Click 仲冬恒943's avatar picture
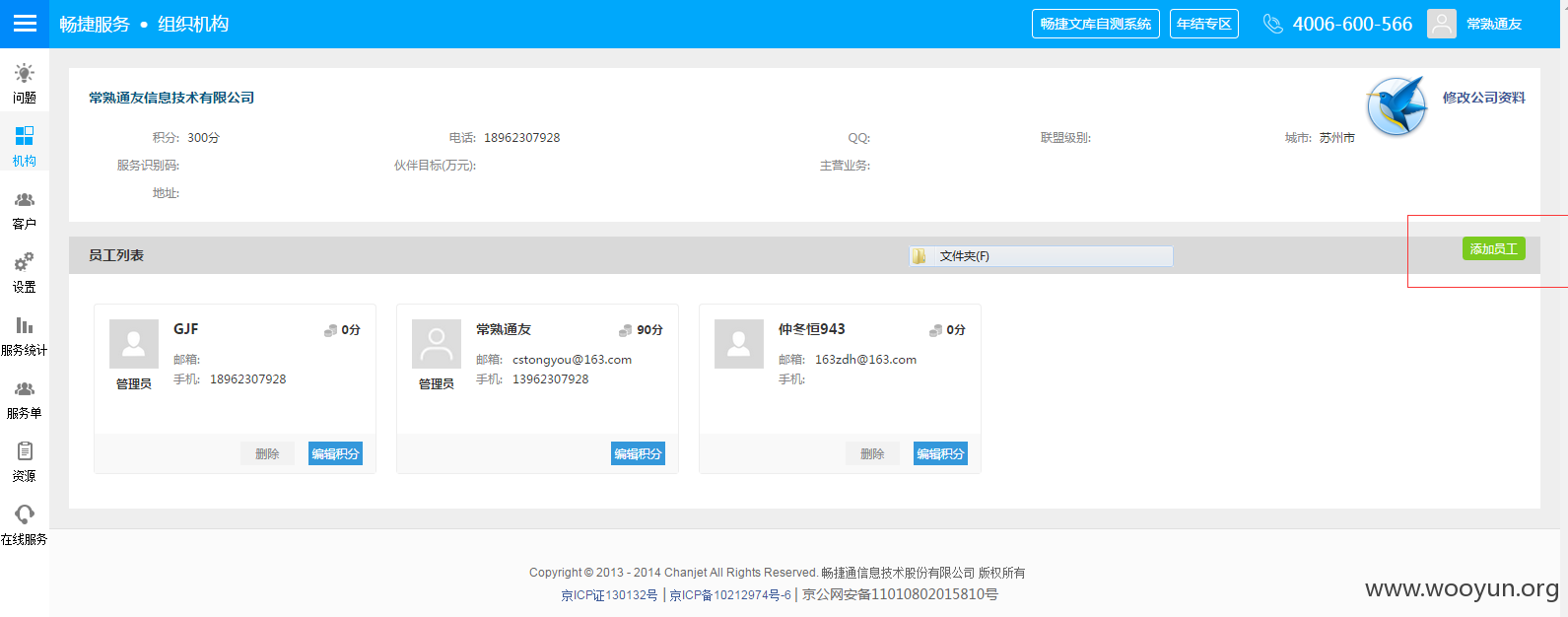The height and width of the screenshot is (617, 1568). [739, 344]
